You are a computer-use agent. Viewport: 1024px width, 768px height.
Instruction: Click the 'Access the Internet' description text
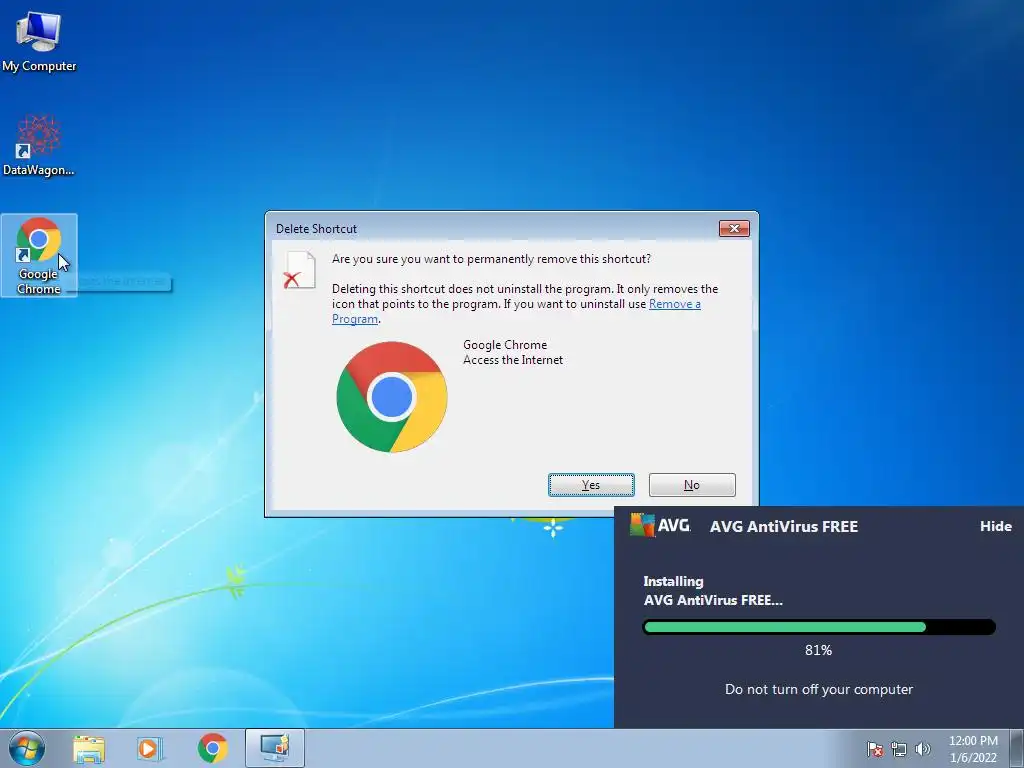(x=513, y=360)
